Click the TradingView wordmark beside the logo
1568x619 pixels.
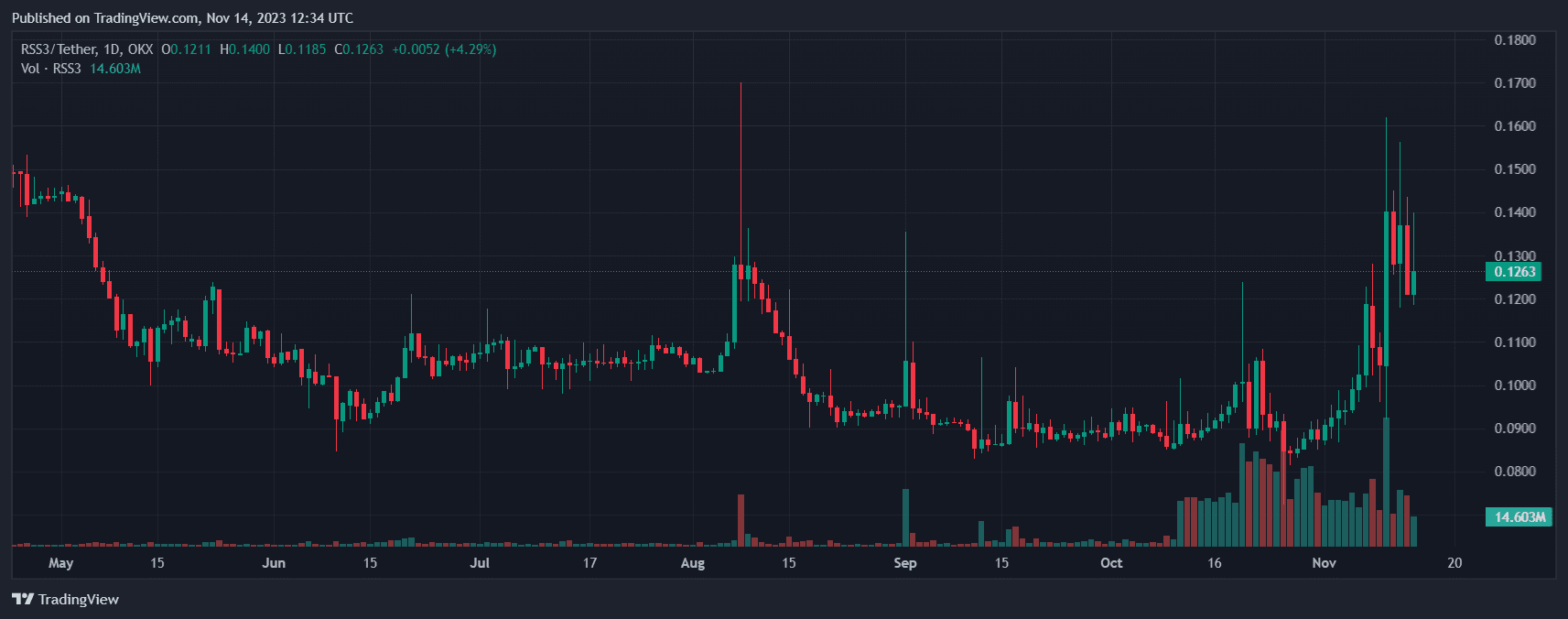(x=79, y=599)
